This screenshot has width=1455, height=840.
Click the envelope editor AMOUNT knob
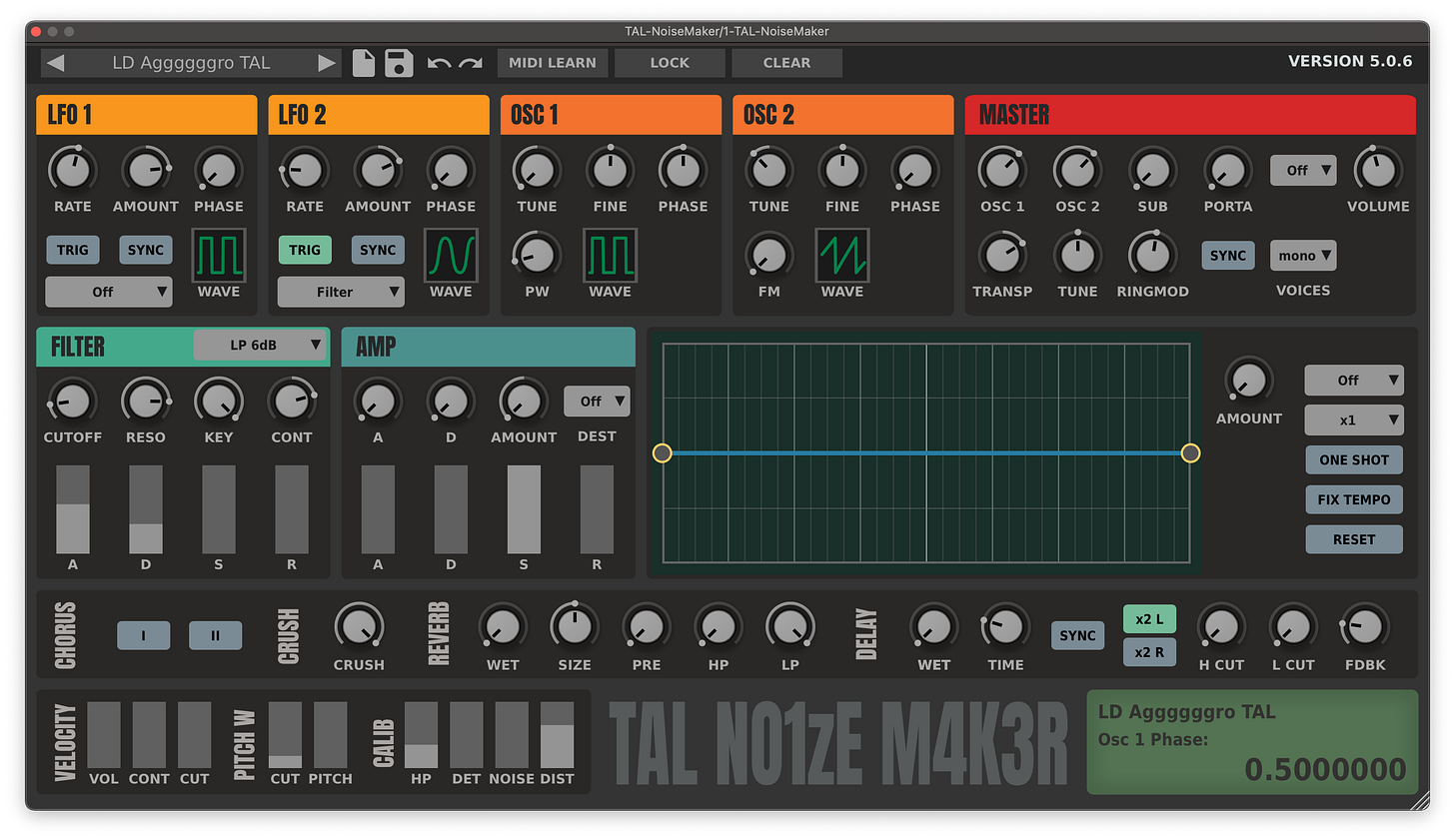click(x=1249, y=381)
